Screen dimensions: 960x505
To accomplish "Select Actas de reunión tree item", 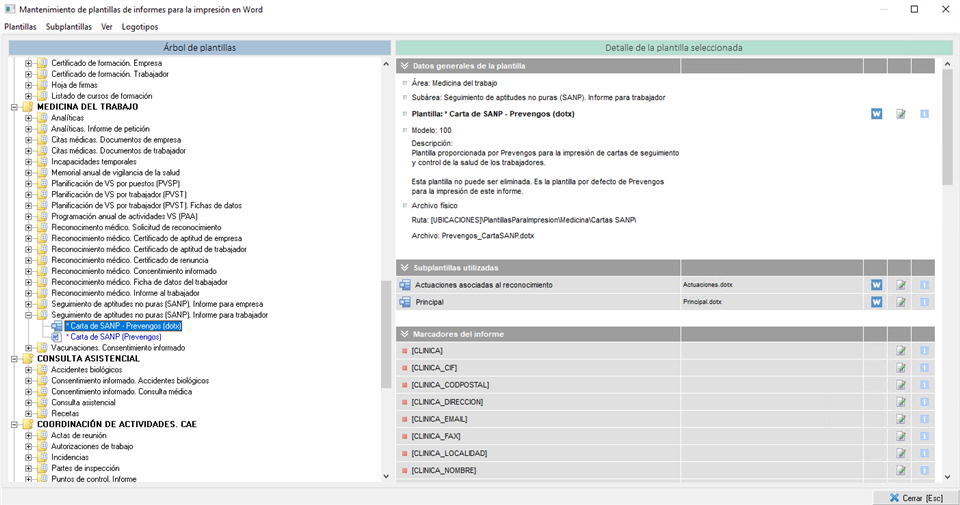I will click(x=78, y=435).
